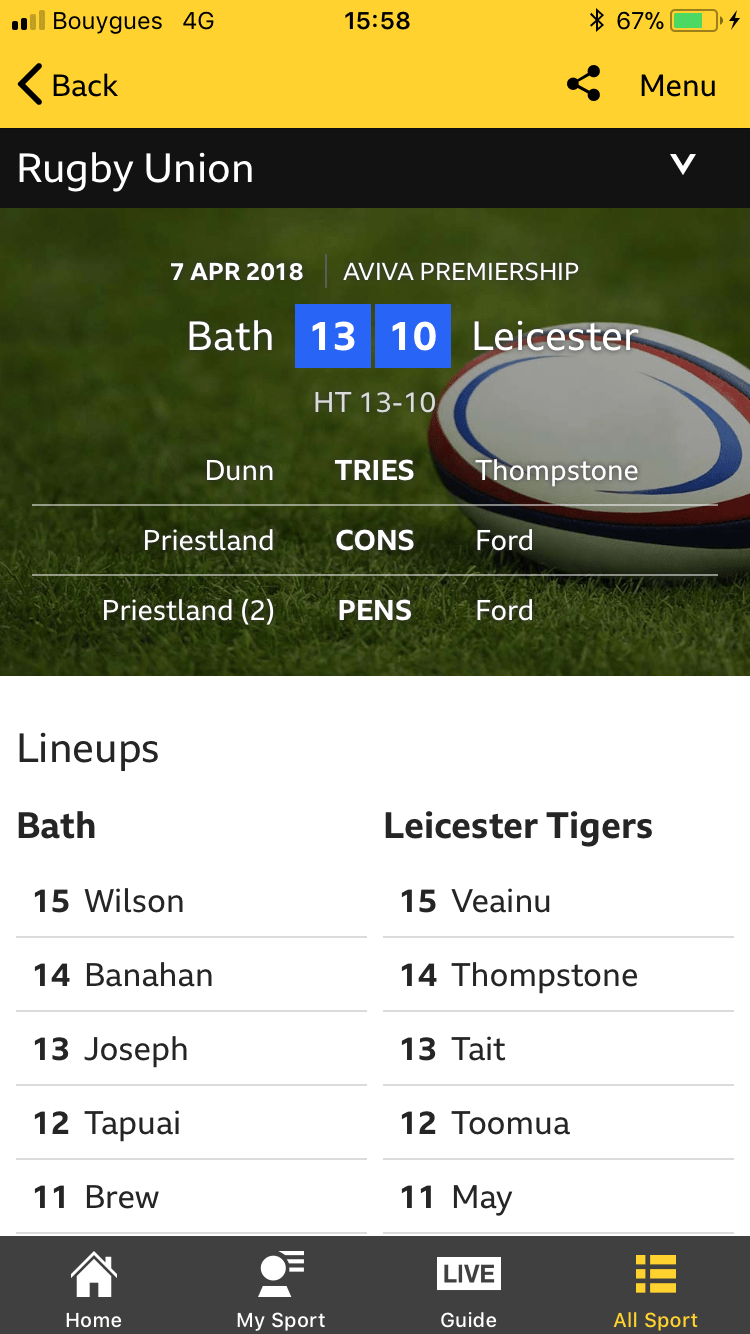Tap the share icon in header
750x1334 pixels.
point(584,85)
